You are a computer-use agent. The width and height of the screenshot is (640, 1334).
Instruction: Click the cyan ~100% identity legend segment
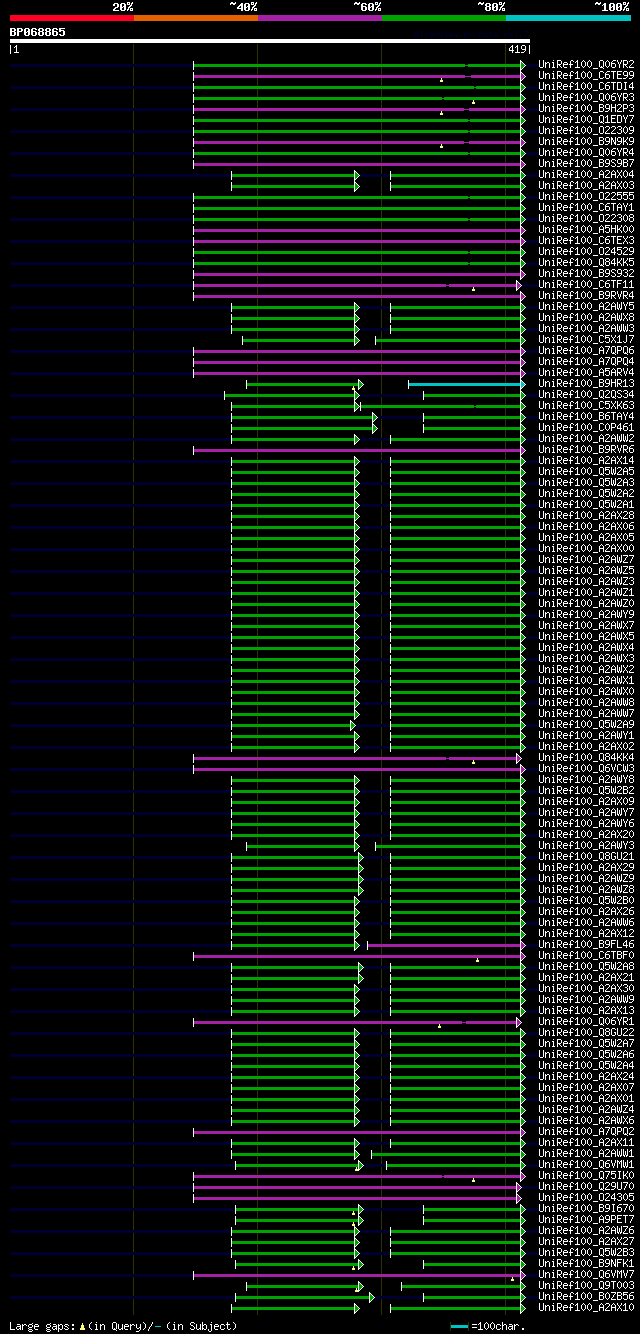point(567,17)
